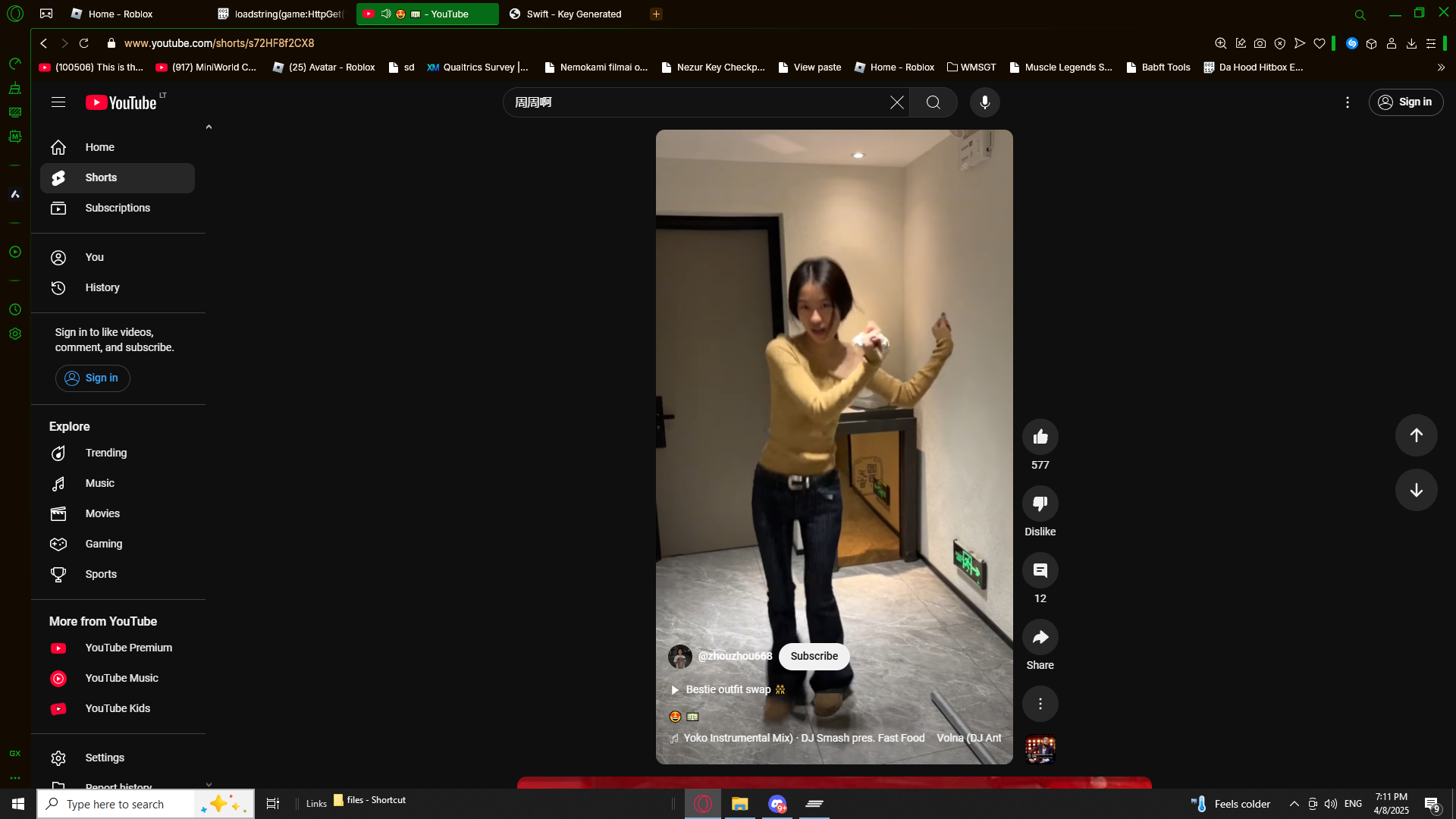Open File Explorer from the taskbar

[x=739, y=804]
